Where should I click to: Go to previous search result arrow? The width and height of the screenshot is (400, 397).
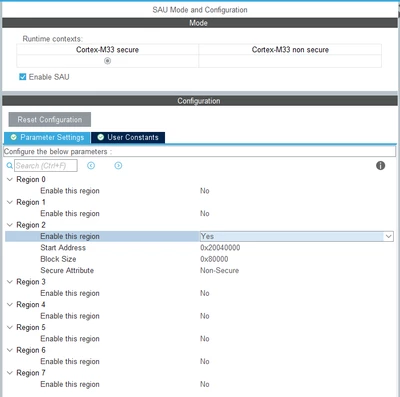91,165
